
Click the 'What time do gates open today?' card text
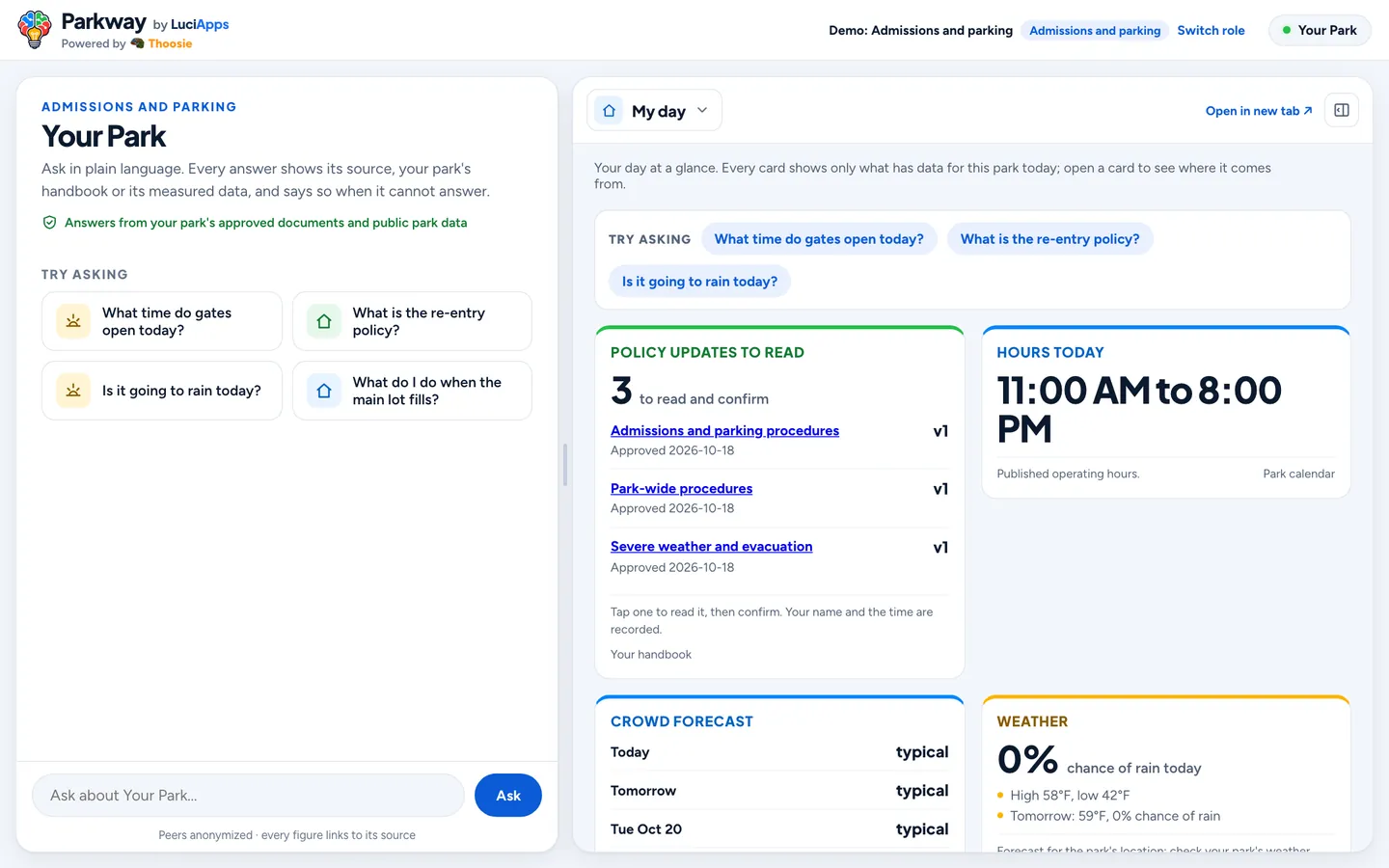[167, 321]
